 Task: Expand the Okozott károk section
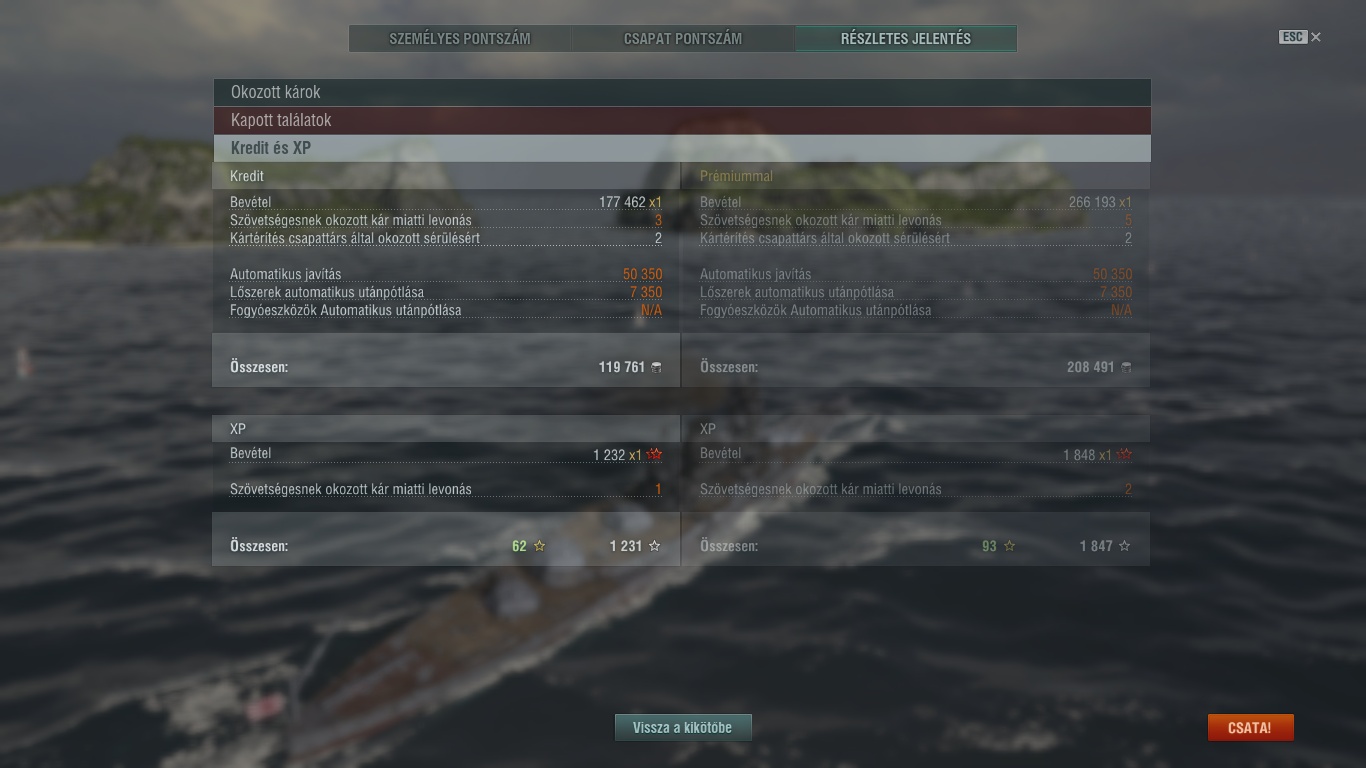pos(681,92)
